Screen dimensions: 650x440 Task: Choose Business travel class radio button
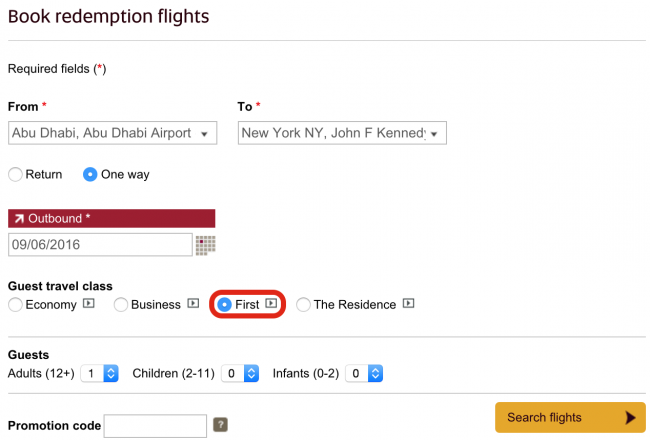[121, 305]
